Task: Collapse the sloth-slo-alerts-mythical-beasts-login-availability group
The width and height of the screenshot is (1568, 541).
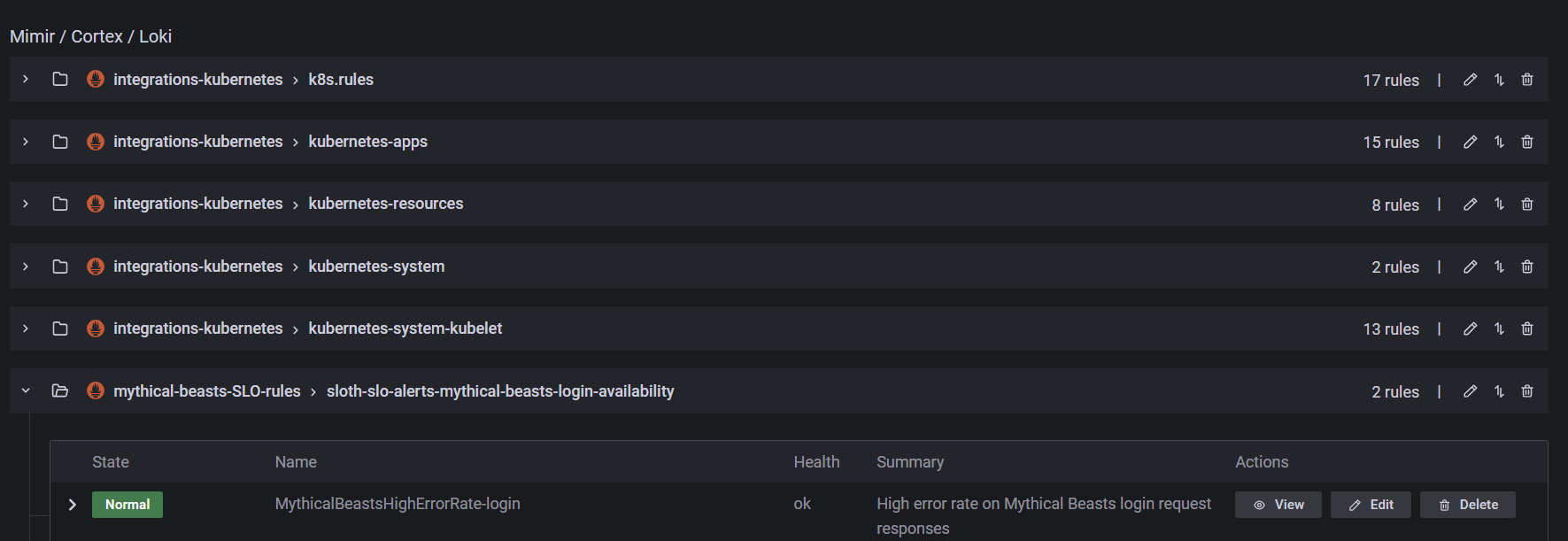Action: pos(26,391)
